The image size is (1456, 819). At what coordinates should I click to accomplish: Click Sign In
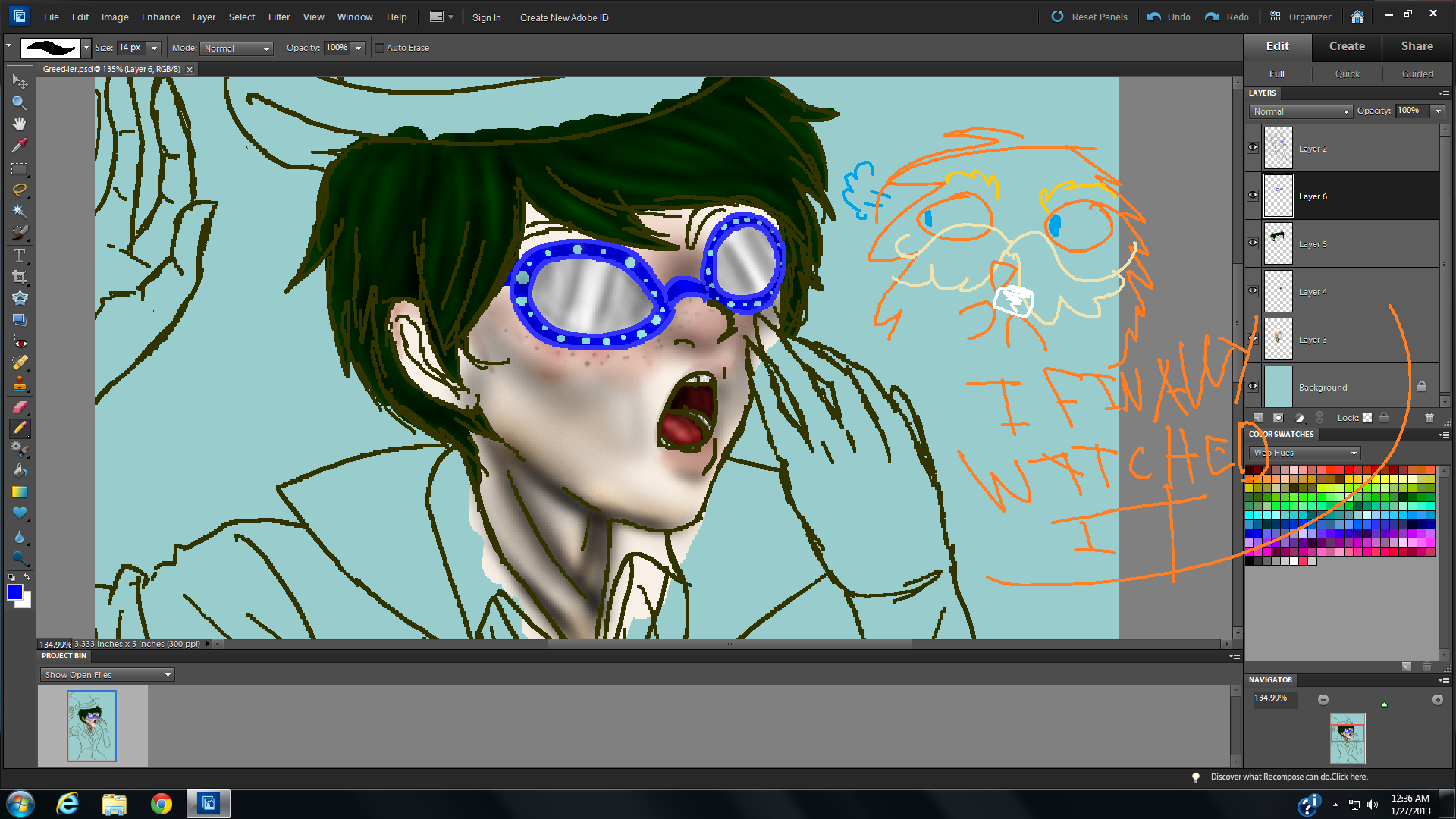click(x=486, y=17)
